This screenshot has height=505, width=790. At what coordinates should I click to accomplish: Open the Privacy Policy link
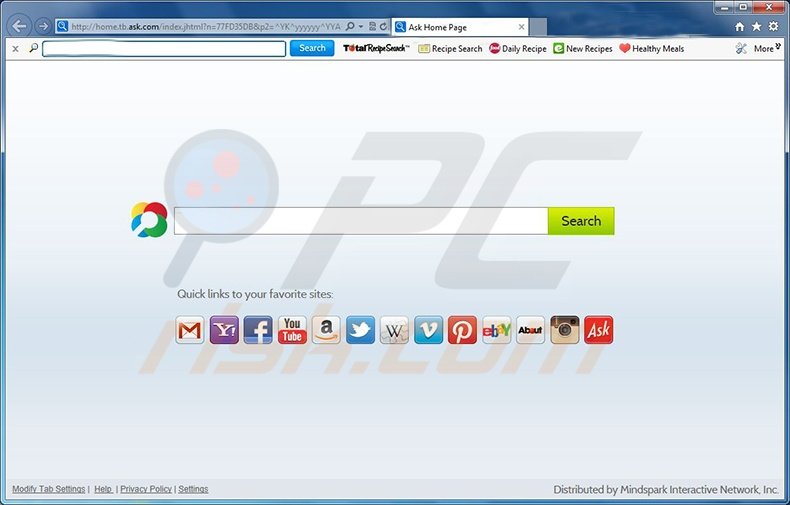point(146,489)
